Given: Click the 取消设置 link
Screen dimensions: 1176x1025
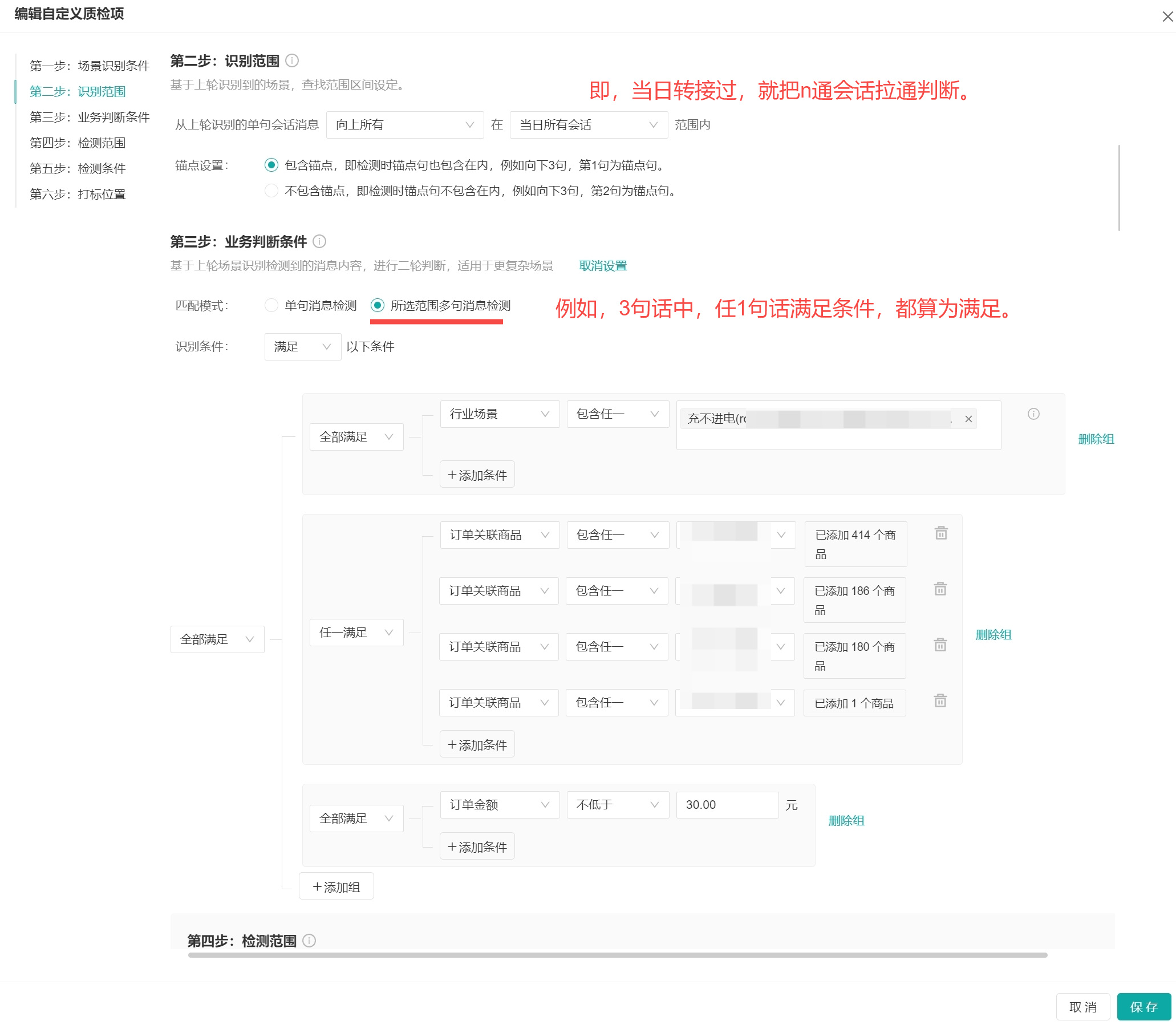Looking at the screenshot, I should pos(603,266).
